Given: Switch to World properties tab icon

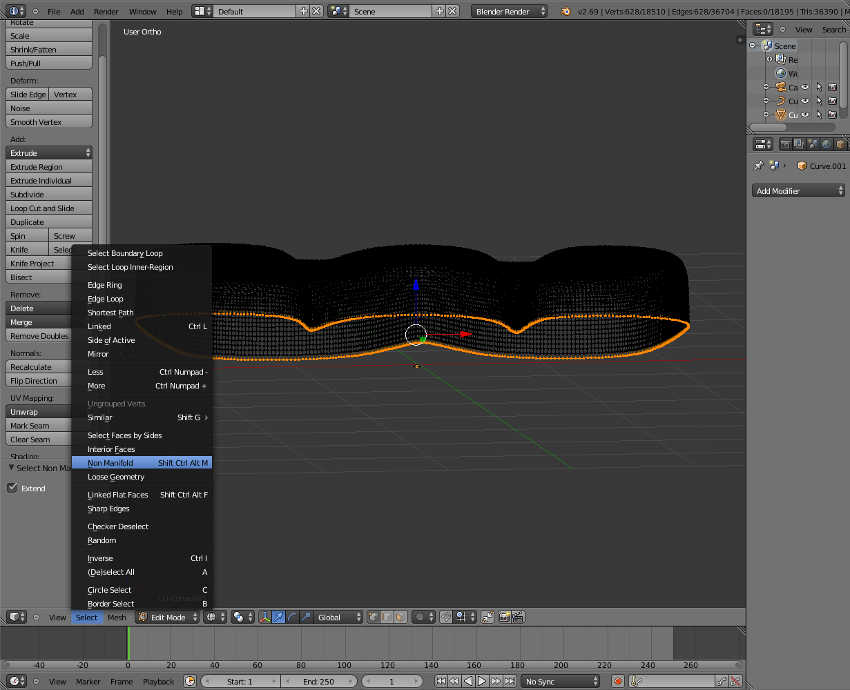Looking at the screenshot, I should tap(826, 144).
